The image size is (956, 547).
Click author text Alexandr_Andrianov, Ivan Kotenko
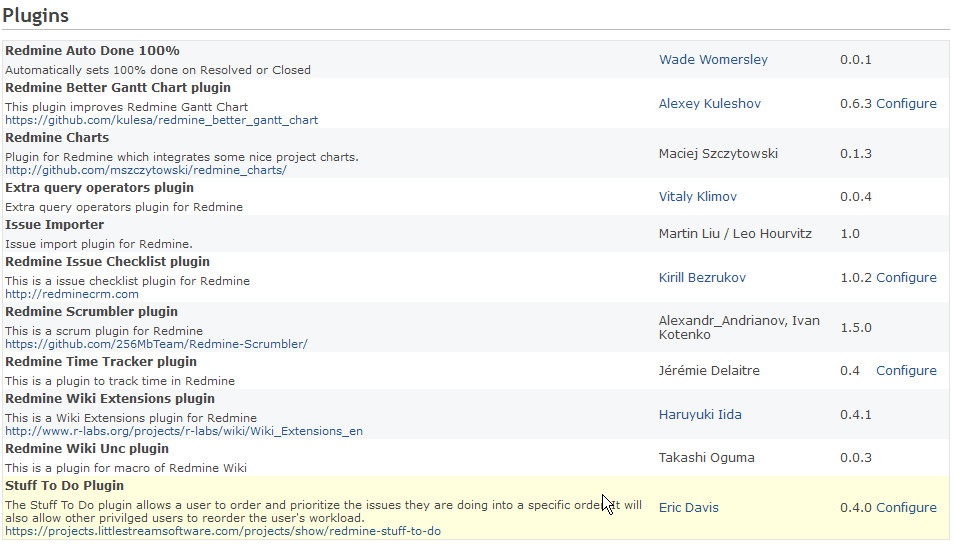click(739, 327)
